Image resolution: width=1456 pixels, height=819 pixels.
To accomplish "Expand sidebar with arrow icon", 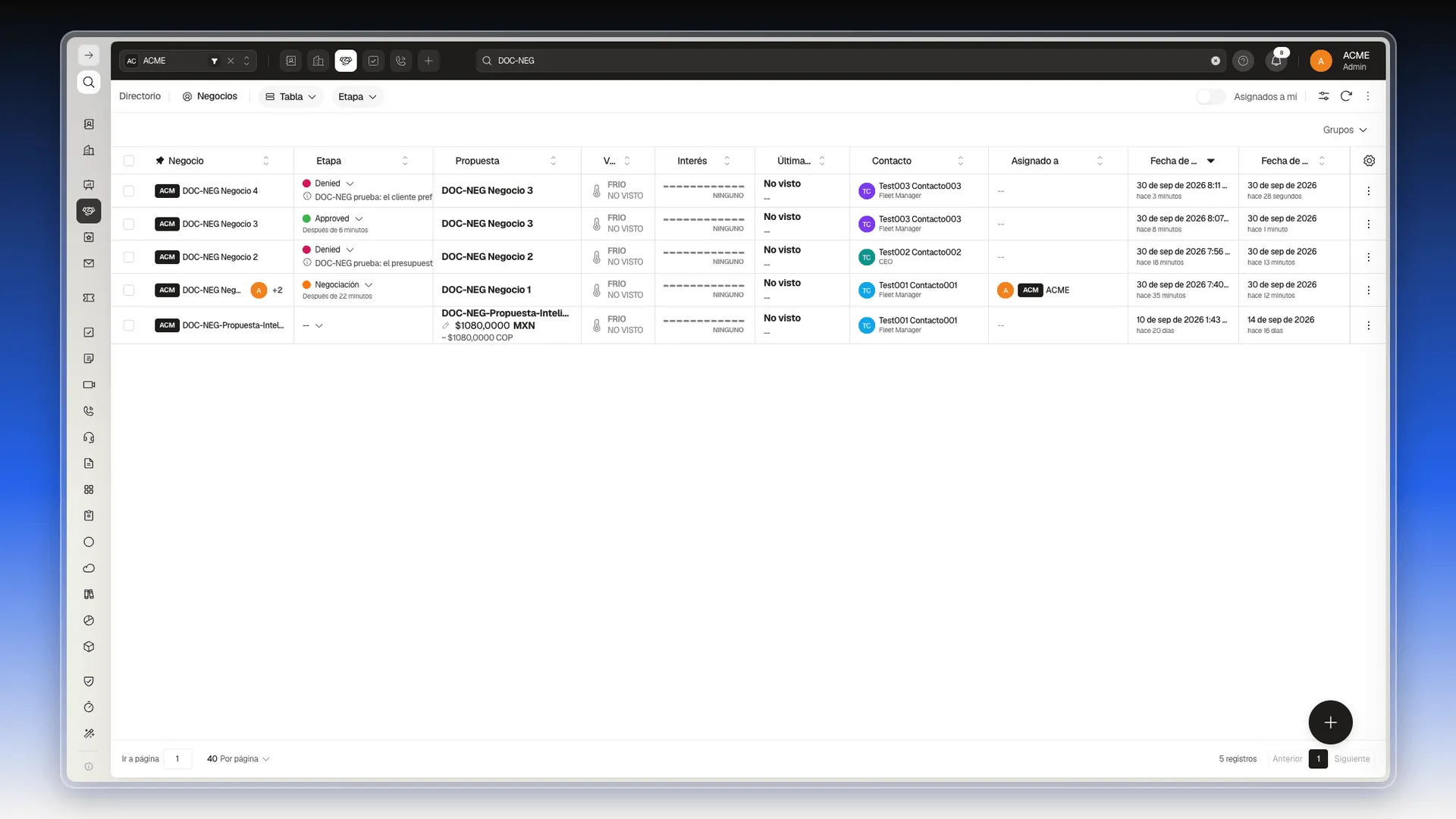I will 89,55.
